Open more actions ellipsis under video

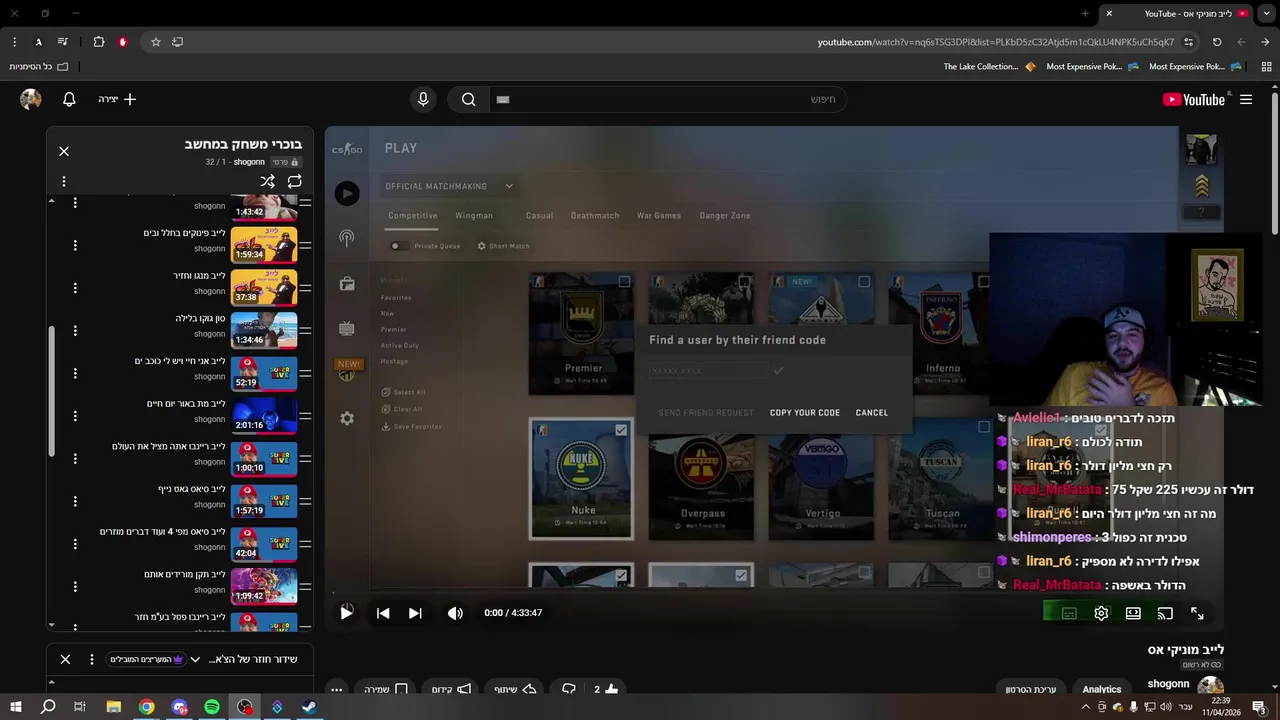point(337,689)
